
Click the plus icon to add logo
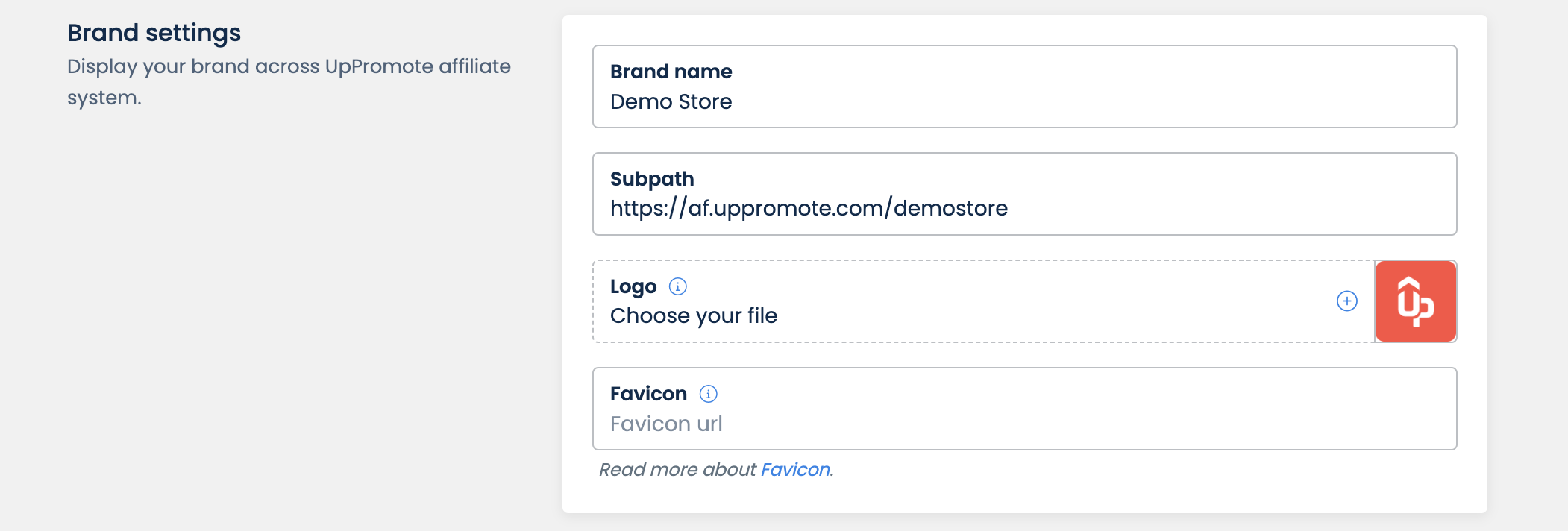click(x=1346, y=301)
